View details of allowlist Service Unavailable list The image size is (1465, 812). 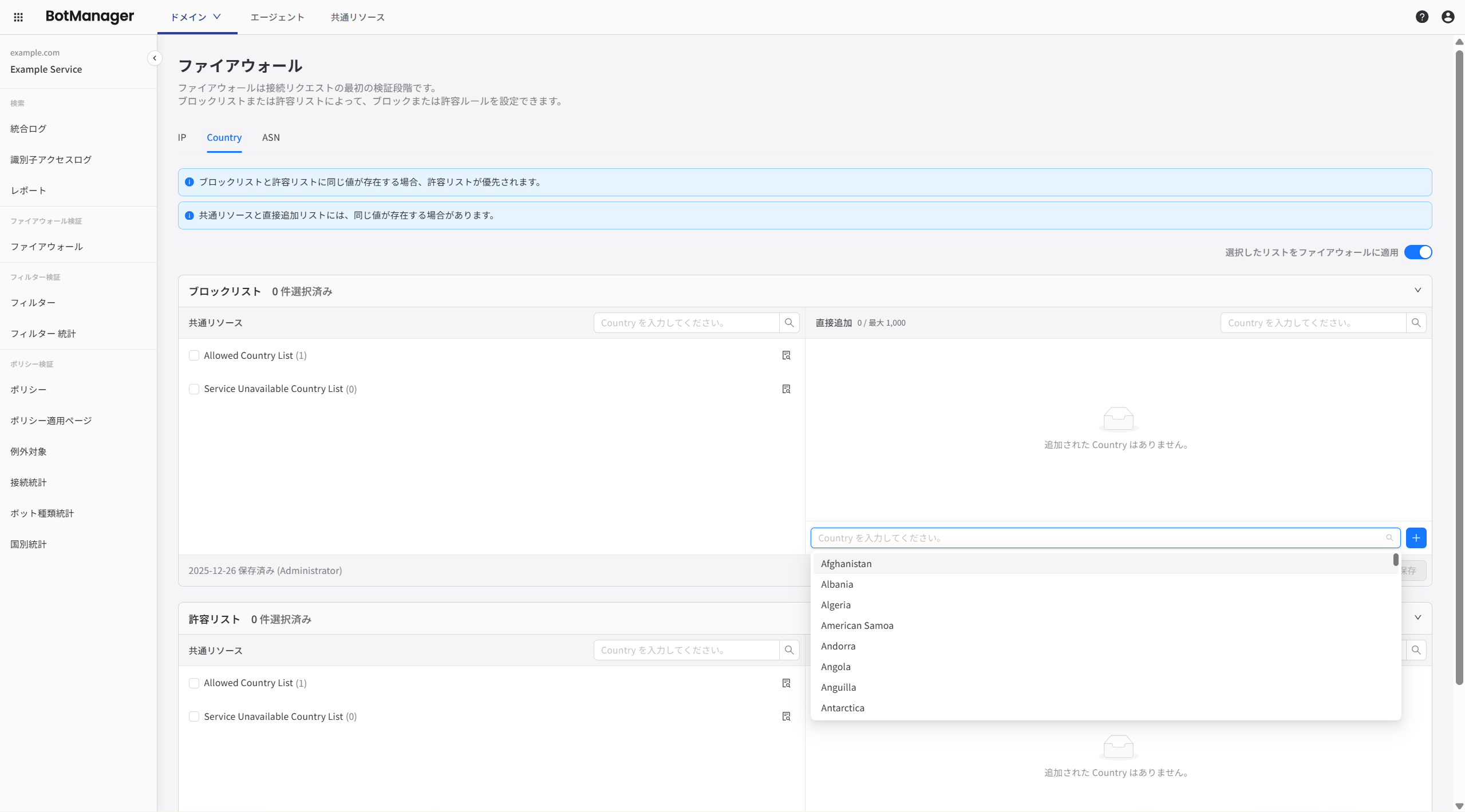click(786, 716)
